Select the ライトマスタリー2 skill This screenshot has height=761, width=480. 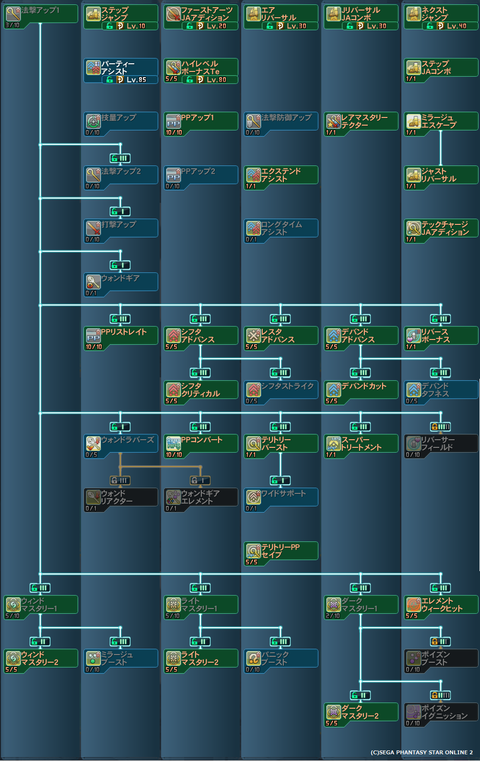point(201,662)
